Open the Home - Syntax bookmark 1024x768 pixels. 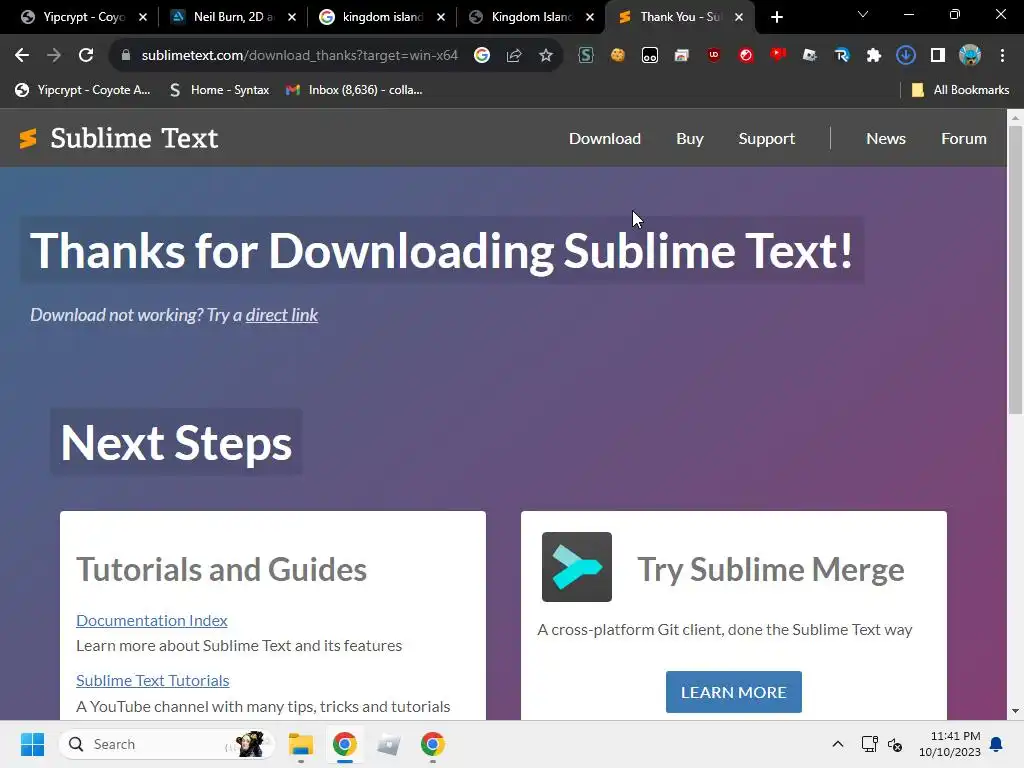[219, 90]
